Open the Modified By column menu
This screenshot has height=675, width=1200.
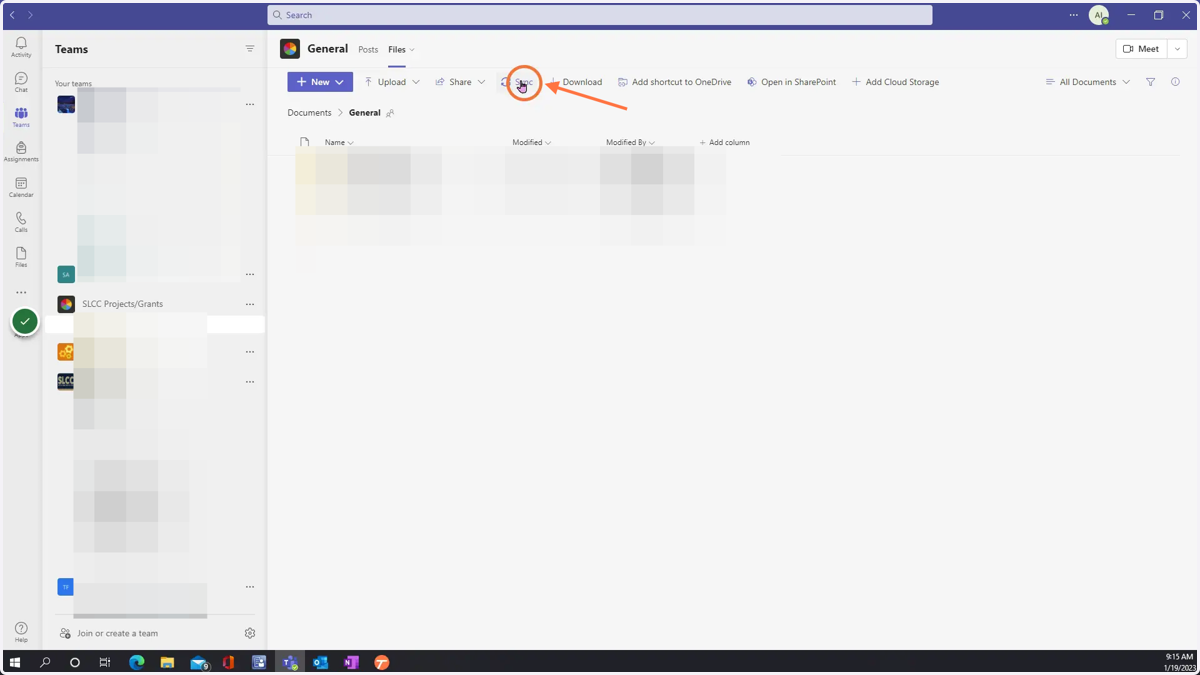pos(630,143)
